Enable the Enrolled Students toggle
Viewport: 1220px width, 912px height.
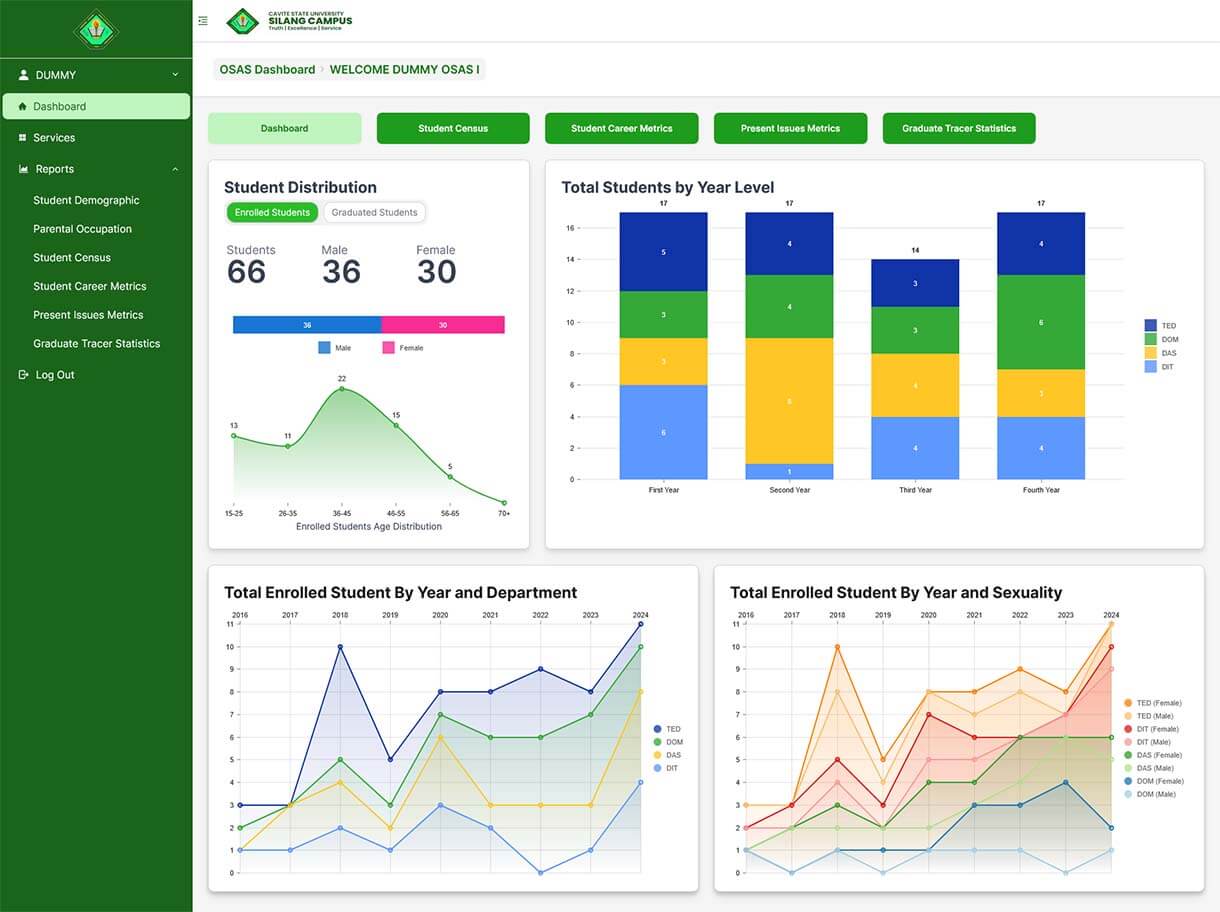pyautogui.click(x=272, y=212)
